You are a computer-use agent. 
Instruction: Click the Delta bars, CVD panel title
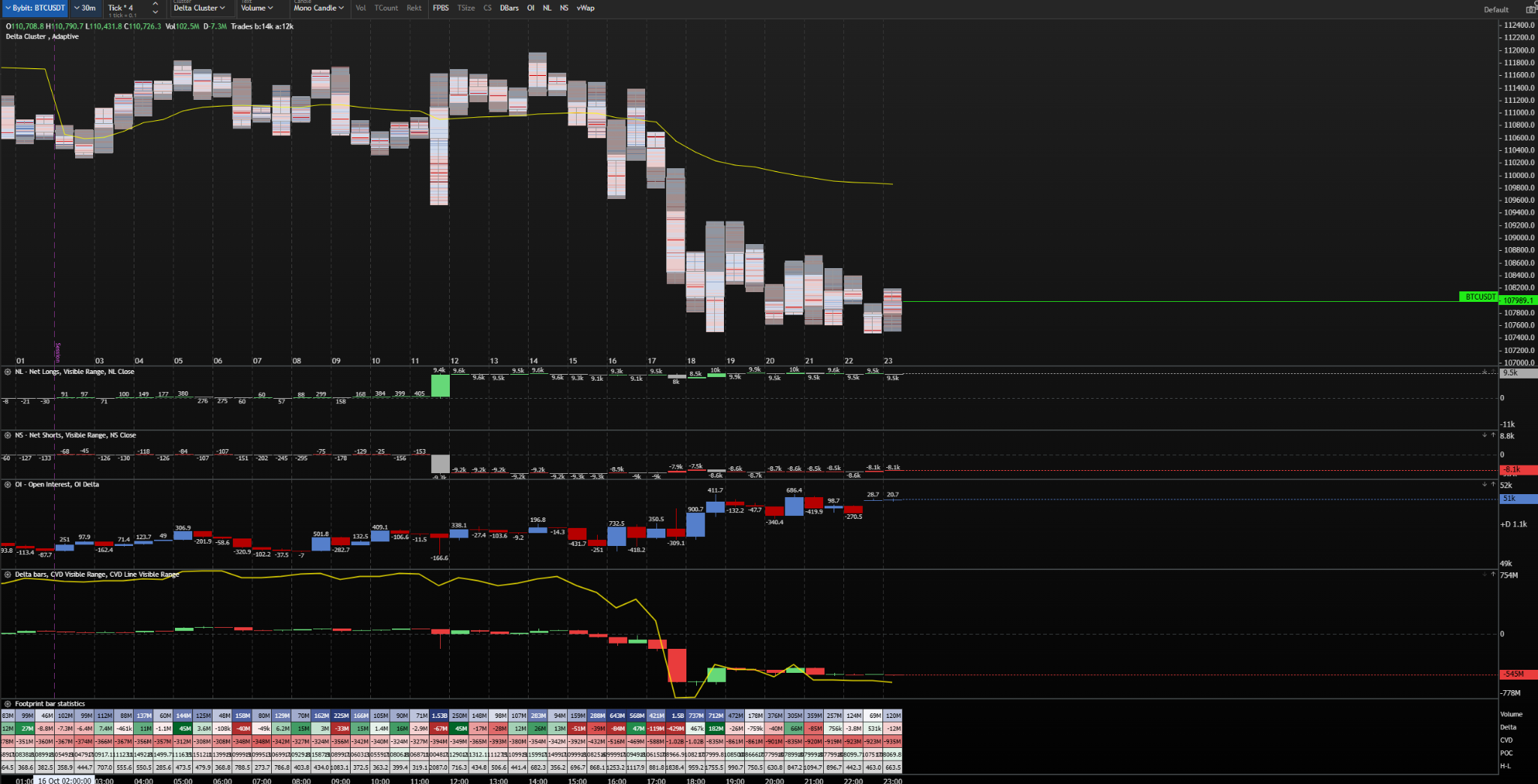97,574
